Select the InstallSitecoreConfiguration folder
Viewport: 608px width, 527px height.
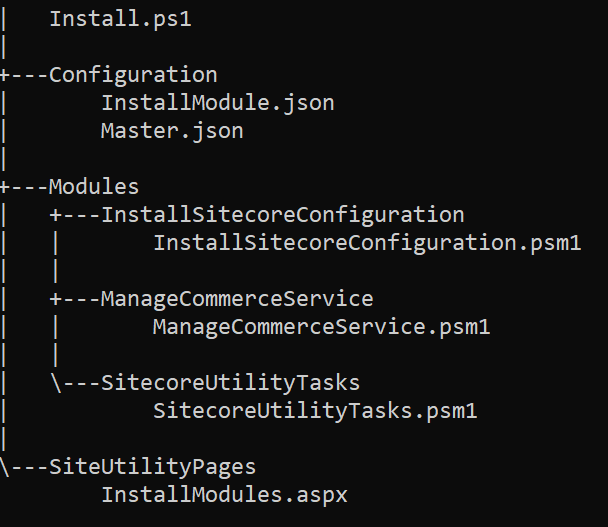283,214
